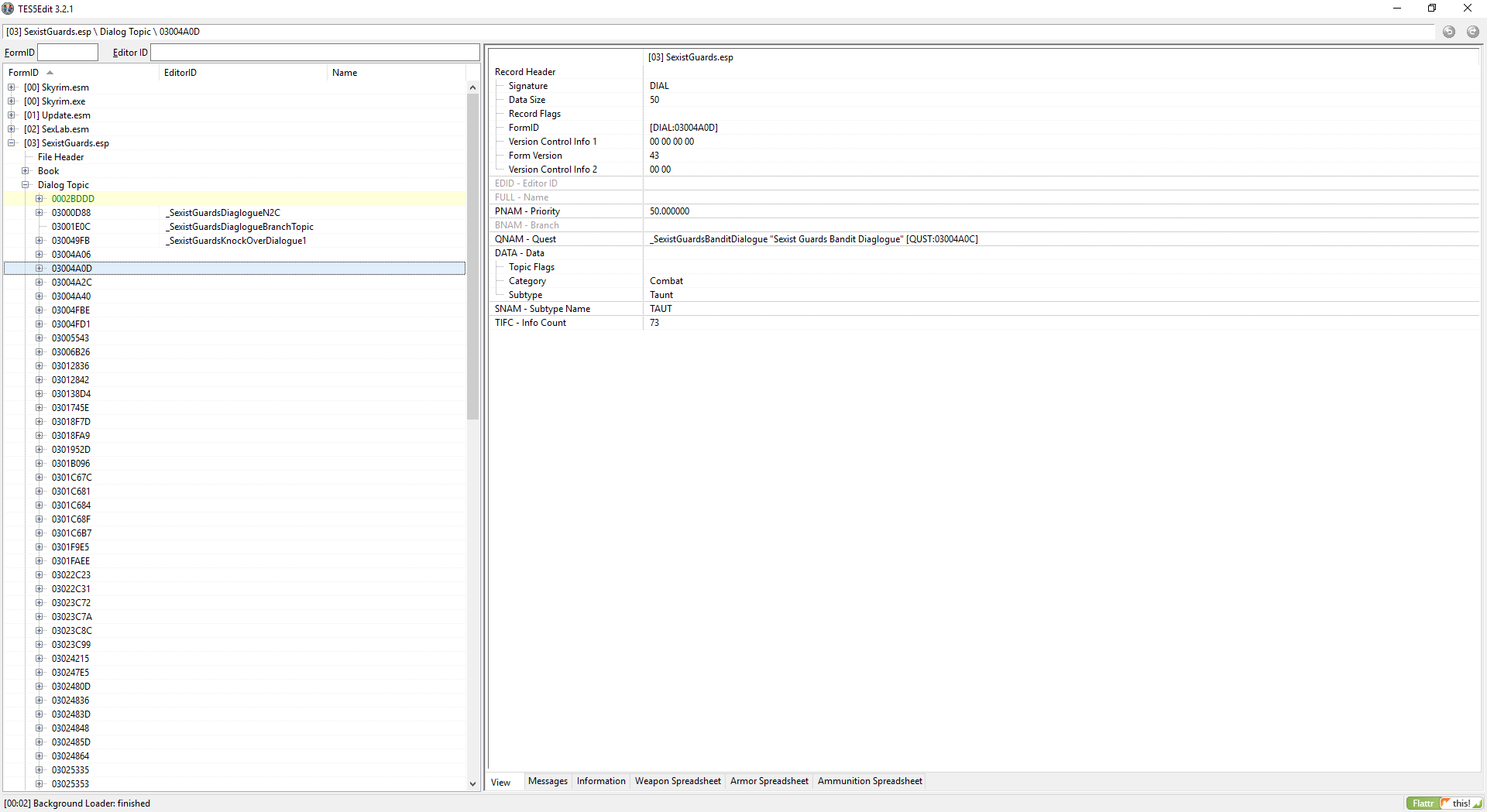Screen dimensions: 1487x812
Task: Click the Form Version value 43
Action: [654, 156]
